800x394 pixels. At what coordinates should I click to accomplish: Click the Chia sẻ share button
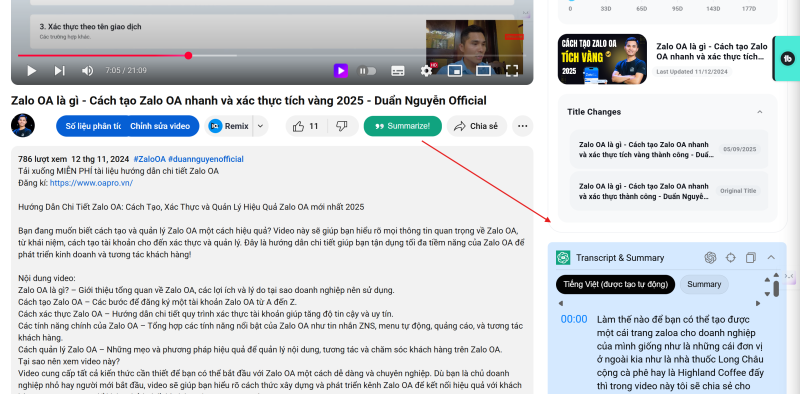point(477,126)
